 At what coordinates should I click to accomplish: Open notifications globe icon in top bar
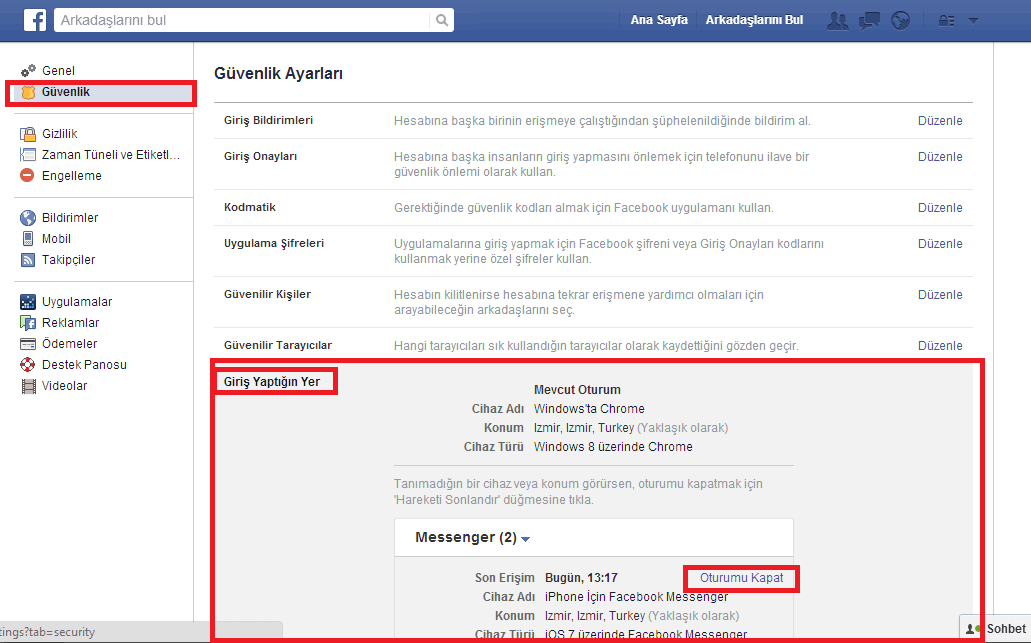tap(900, 20)
